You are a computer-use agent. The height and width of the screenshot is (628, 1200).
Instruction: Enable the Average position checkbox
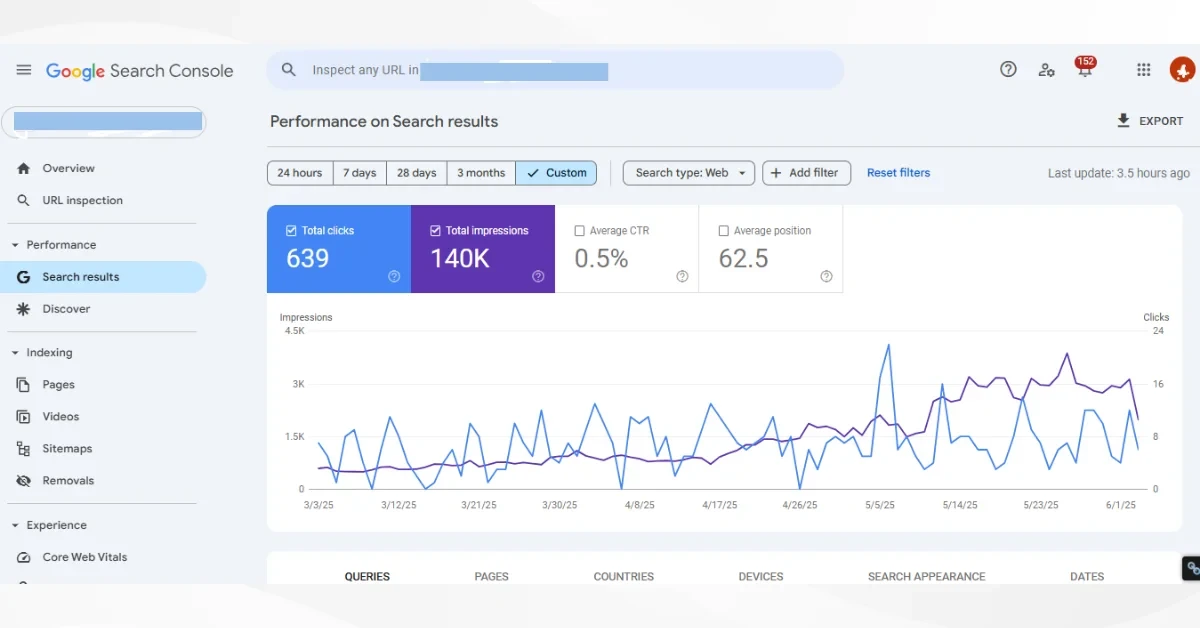click(x=723, y=230)
